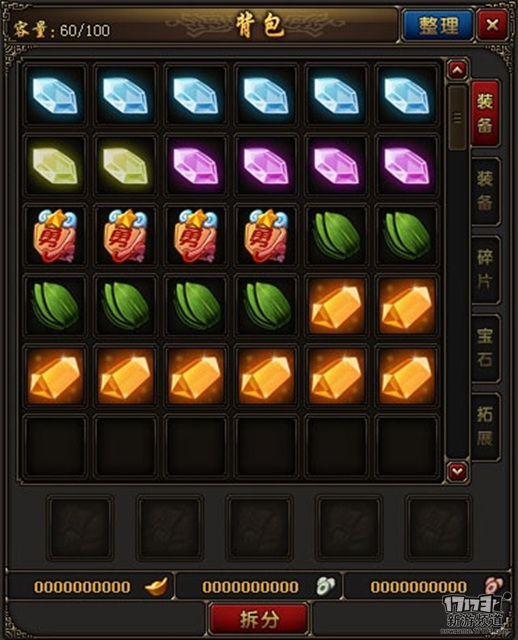Select the last orange gold ingot
Viewport: 518px width, 640px height.
pyautogui.click(x=407, y=376)
